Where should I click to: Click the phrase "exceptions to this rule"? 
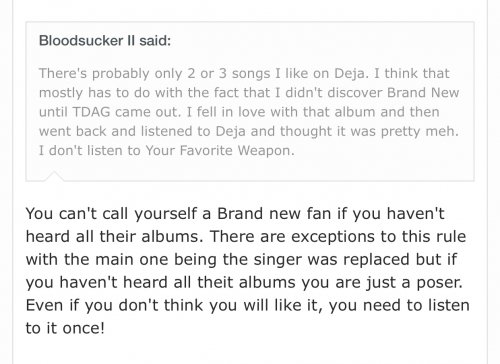point(378,237)
